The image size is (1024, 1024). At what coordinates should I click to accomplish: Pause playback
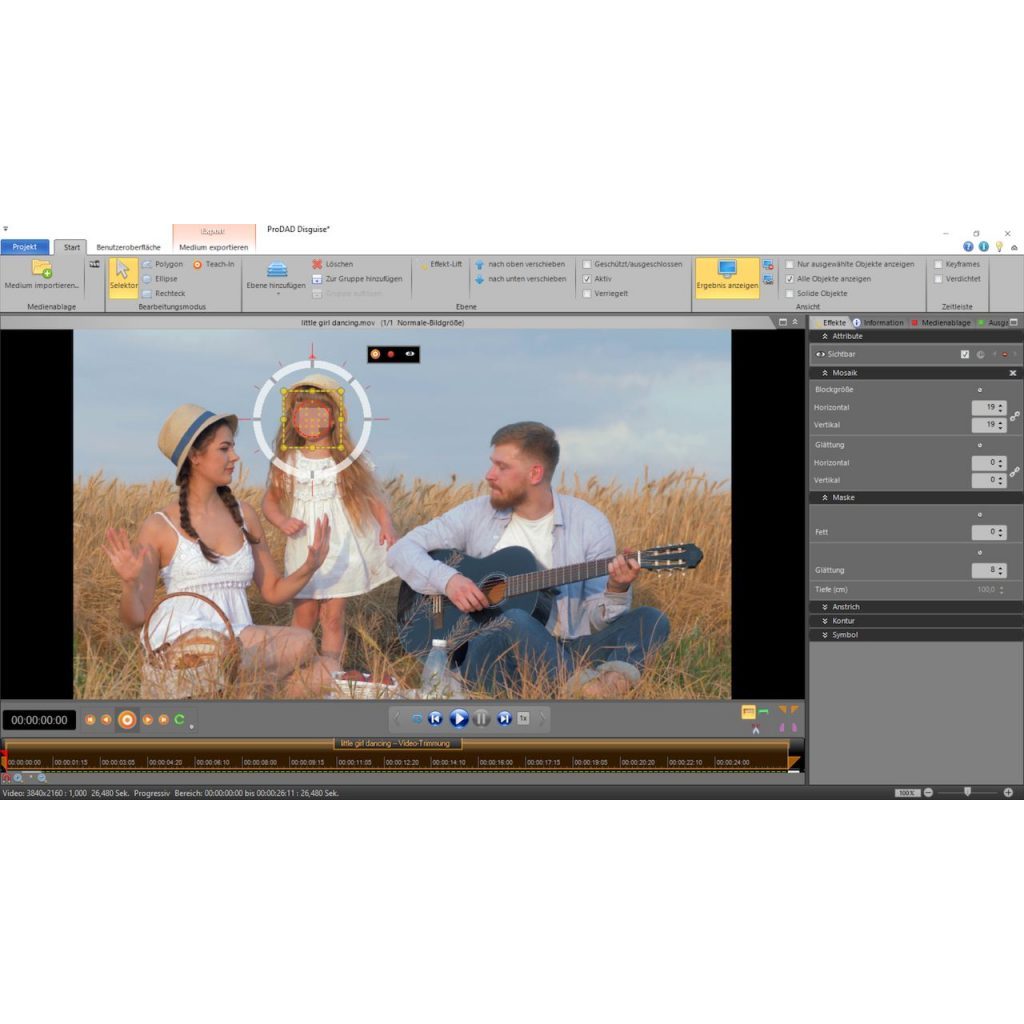pos(481,718)
